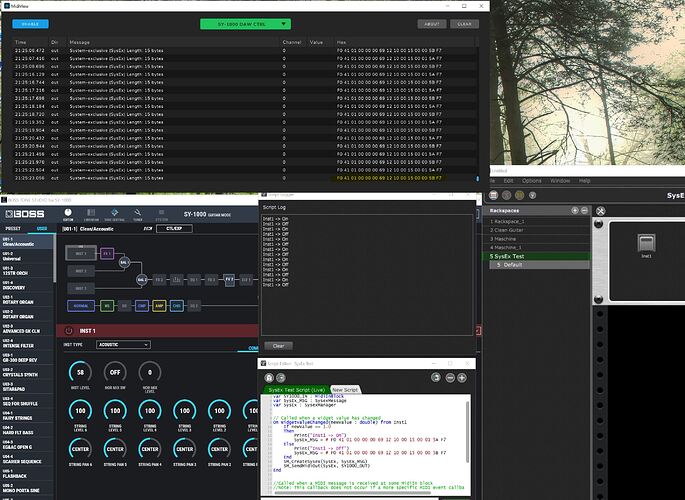Select the blue CMP block in the chain
The height and width of the screenshot is (500, 685).
click(x=142, y=306)
